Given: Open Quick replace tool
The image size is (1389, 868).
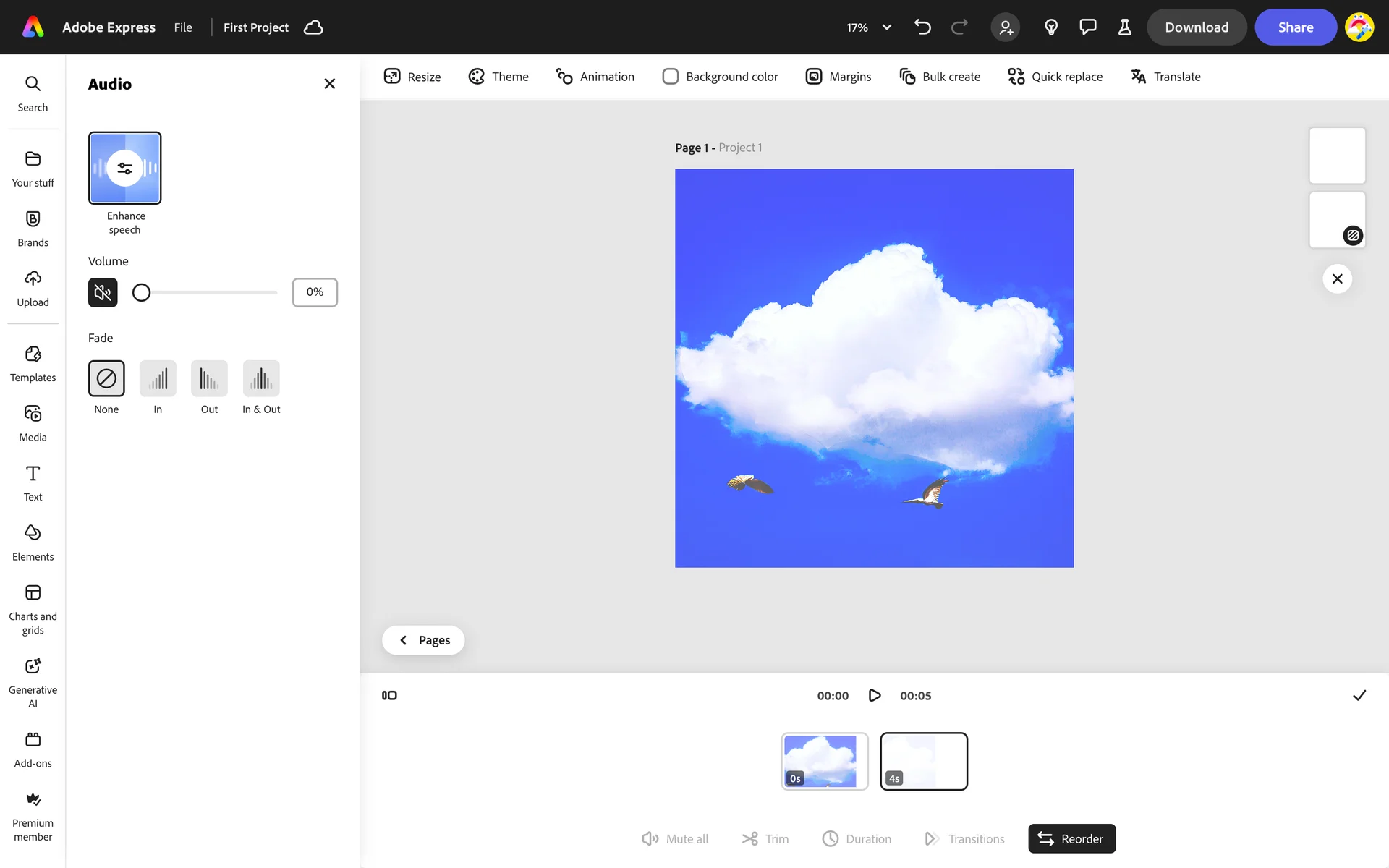Looking at the screenshot, I should click(x=1055, y=77).
